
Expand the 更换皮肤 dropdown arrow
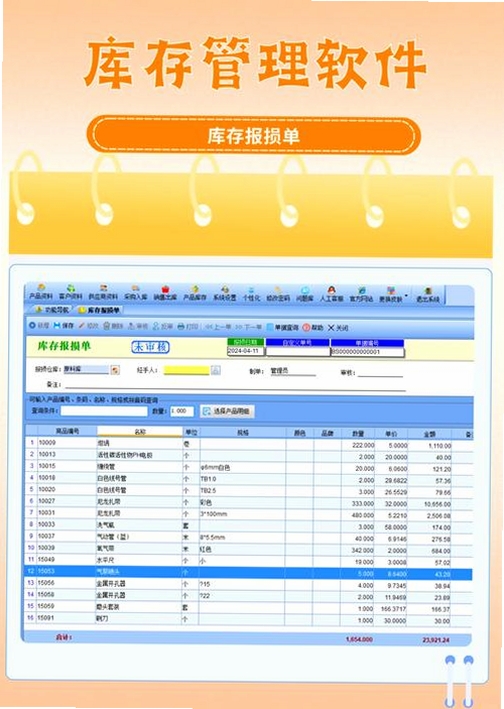[x=406, y=297]
